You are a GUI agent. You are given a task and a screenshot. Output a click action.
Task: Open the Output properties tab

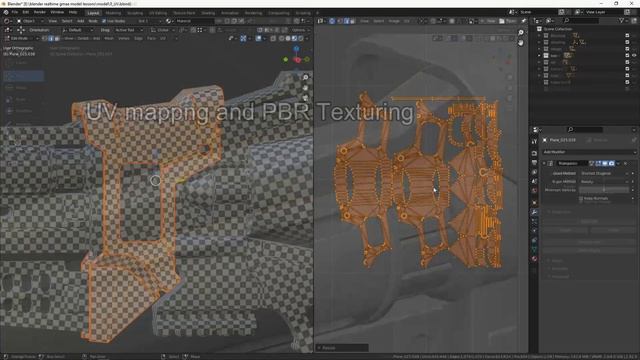click(x=534, y=163)
